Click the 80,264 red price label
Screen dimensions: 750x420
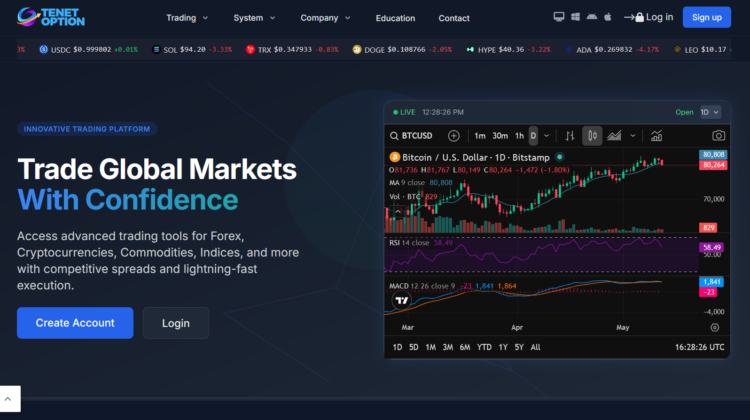[713, 165]
